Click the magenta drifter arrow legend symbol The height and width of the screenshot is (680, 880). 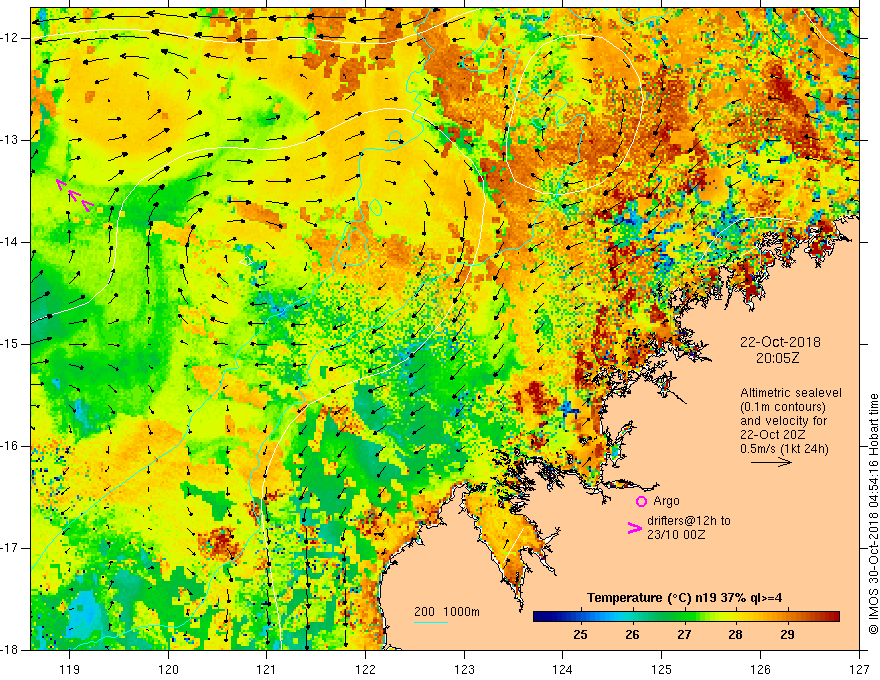[635, 528]
